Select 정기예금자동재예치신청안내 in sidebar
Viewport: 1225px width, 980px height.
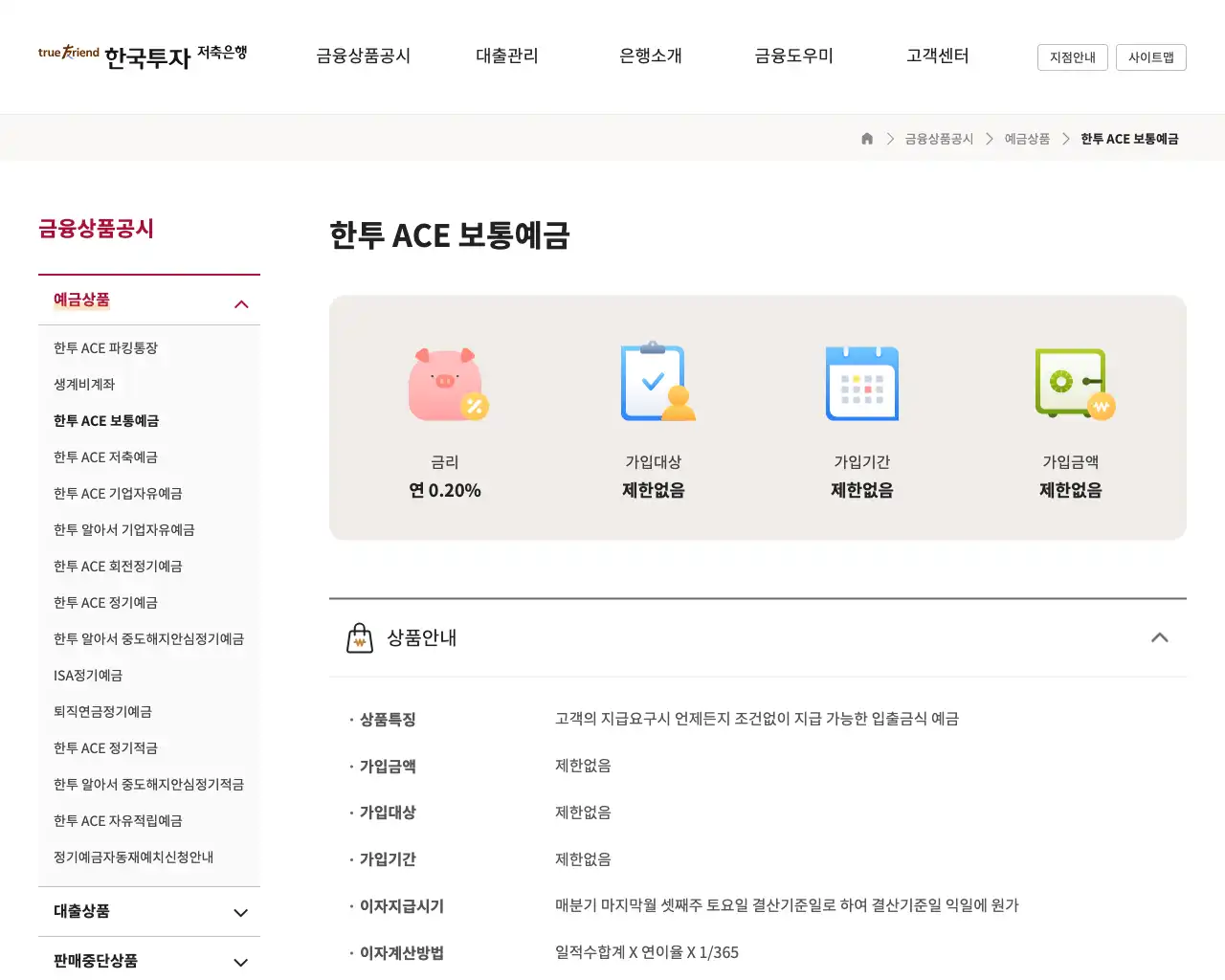pos(133,857)
